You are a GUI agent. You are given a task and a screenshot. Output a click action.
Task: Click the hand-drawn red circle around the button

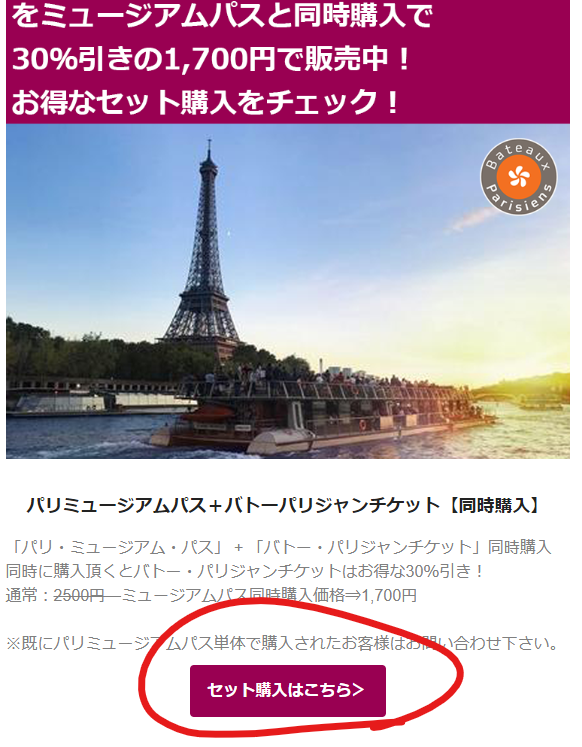(x=300, y=669)
